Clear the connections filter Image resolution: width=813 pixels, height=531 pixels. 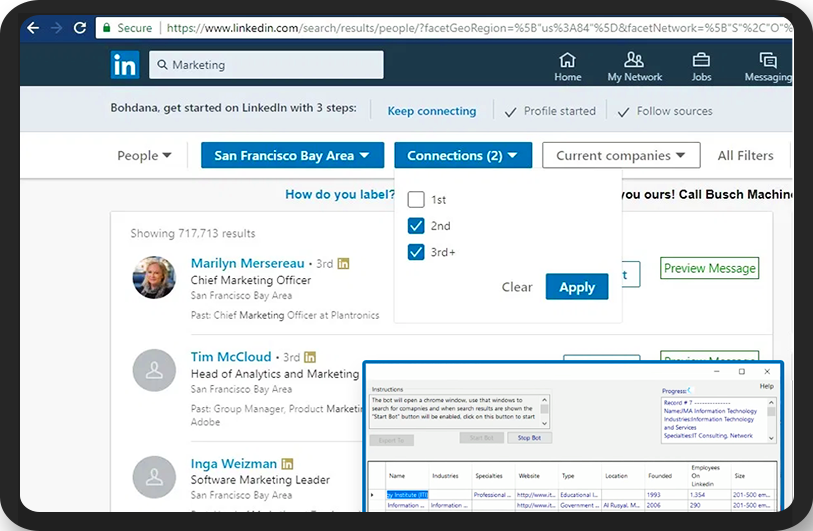[517, 287]
